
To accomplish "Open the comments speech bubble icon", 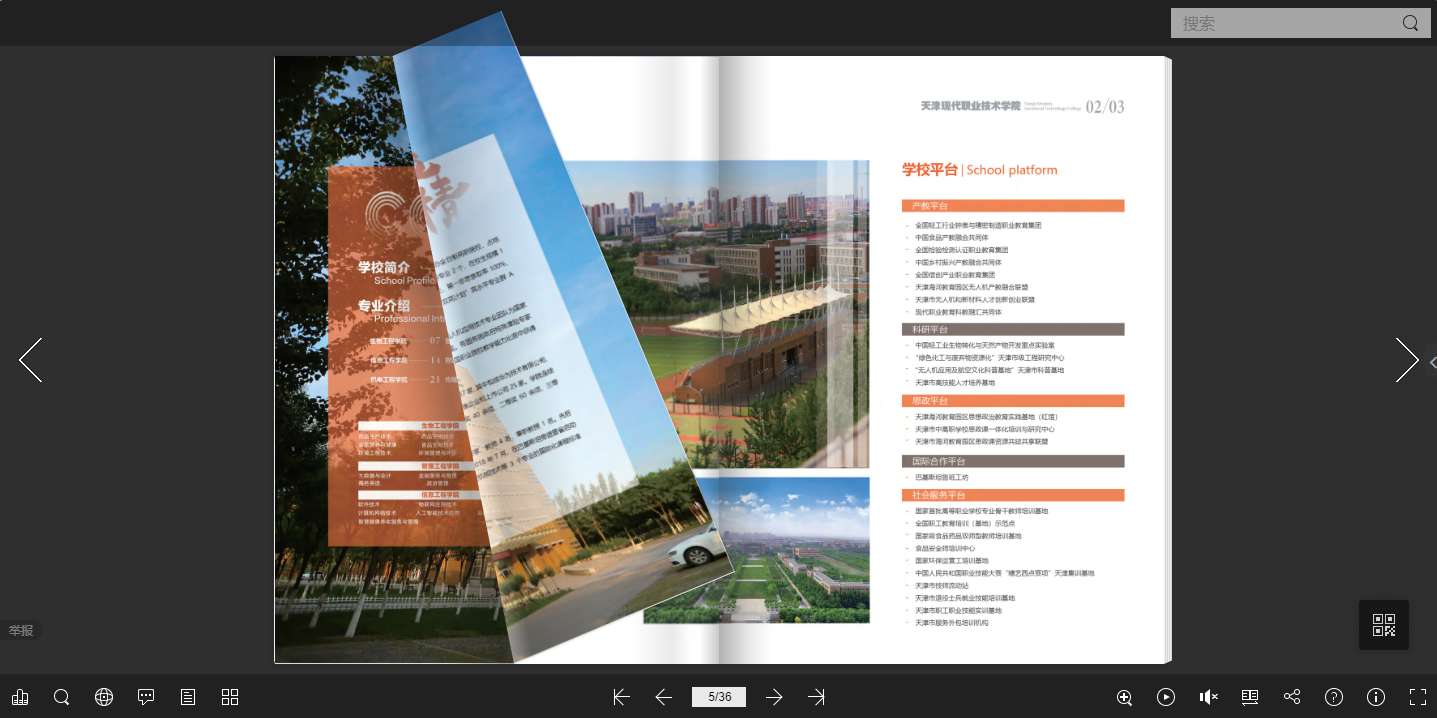I will click(x=146, y=697).
